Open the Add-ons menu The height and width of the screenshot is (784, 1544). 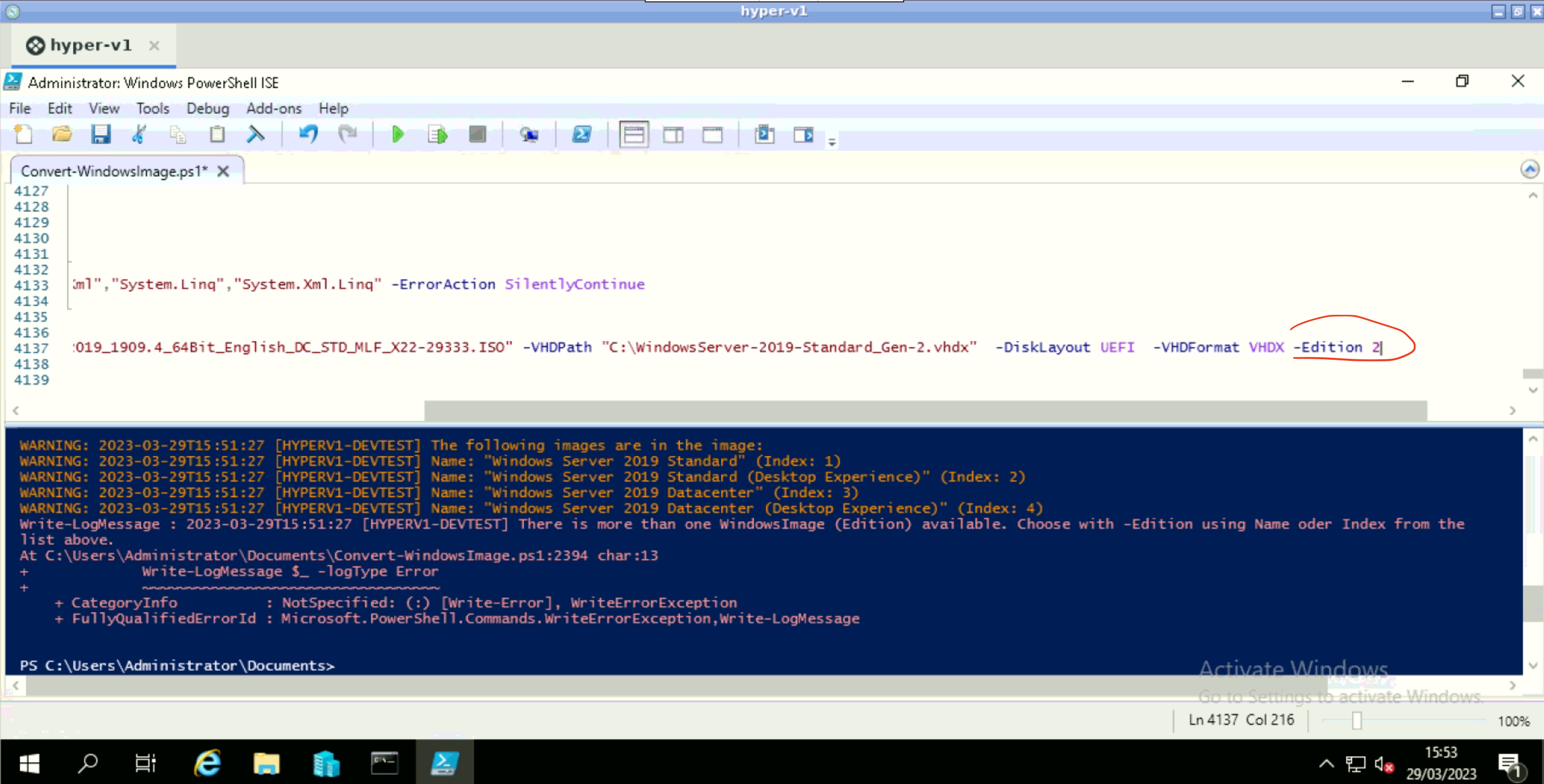274,108
